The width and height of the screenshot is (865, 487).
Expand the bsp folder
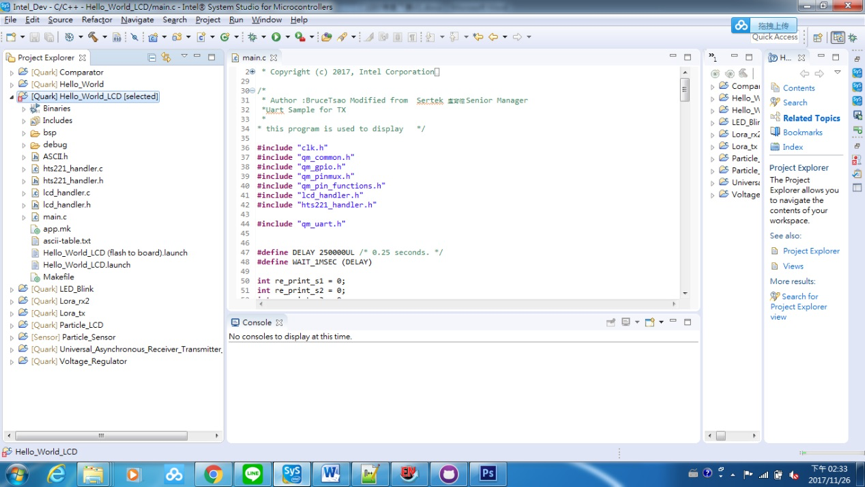24,133
